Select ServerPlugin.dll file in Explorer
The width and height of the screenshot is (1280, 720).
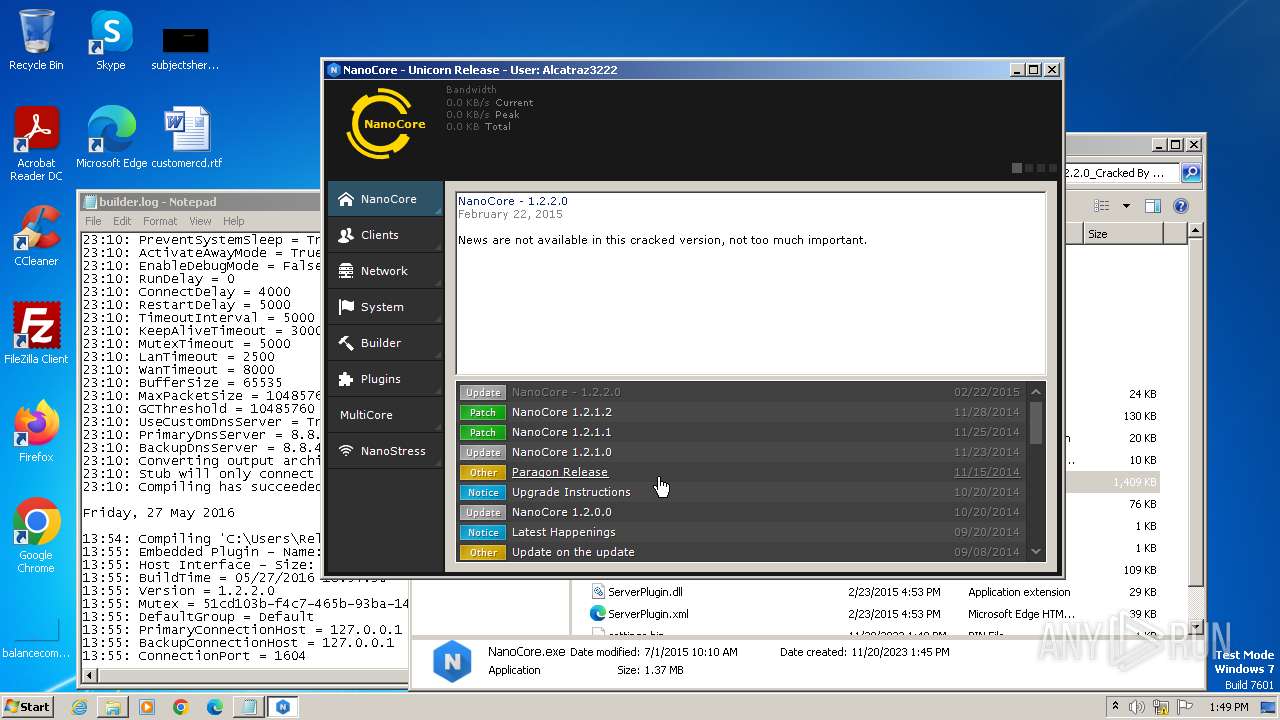pyautogui.click(x=645, y=592)
